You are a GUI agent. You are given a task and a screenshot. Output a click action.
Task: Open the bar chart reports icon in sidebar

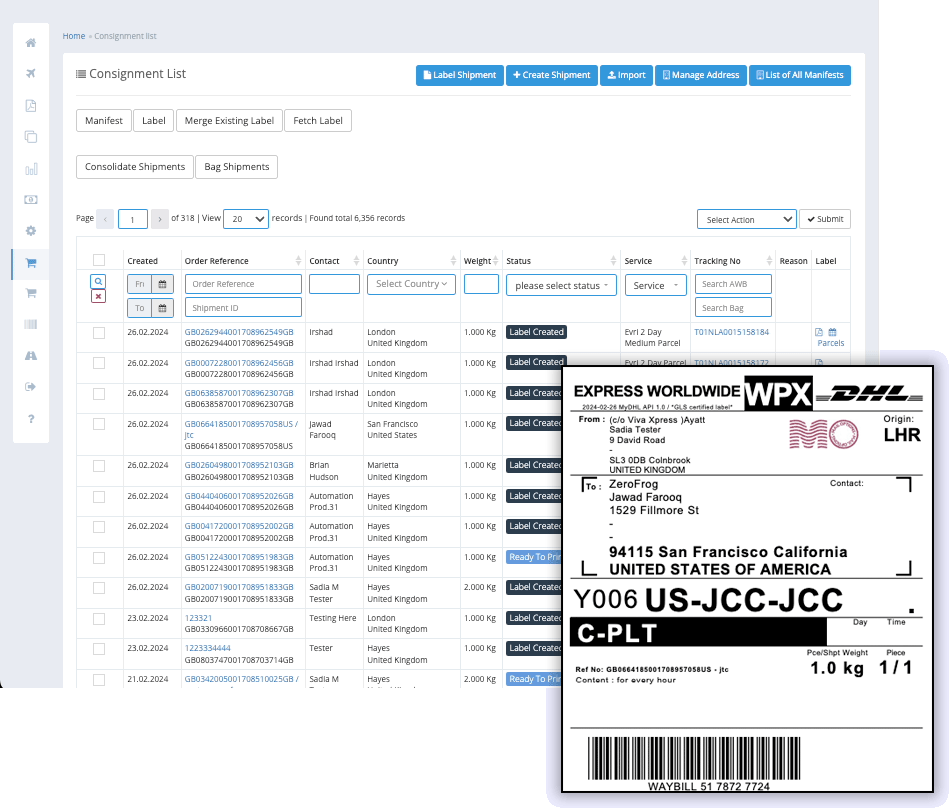31,169
